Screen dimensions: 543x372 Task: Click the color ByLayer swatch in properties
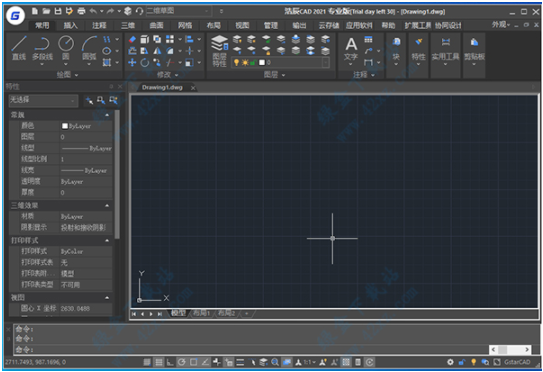pyautogui.click(x=64, y=126)
